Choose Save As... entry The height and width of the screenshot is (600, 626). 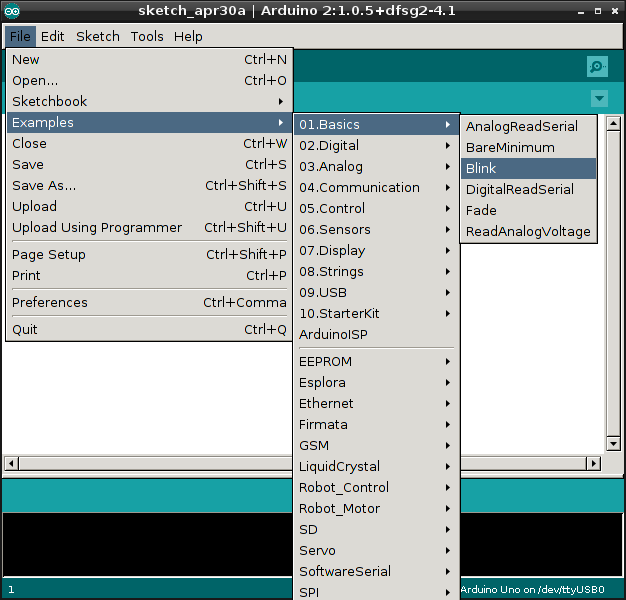(149, 186)
